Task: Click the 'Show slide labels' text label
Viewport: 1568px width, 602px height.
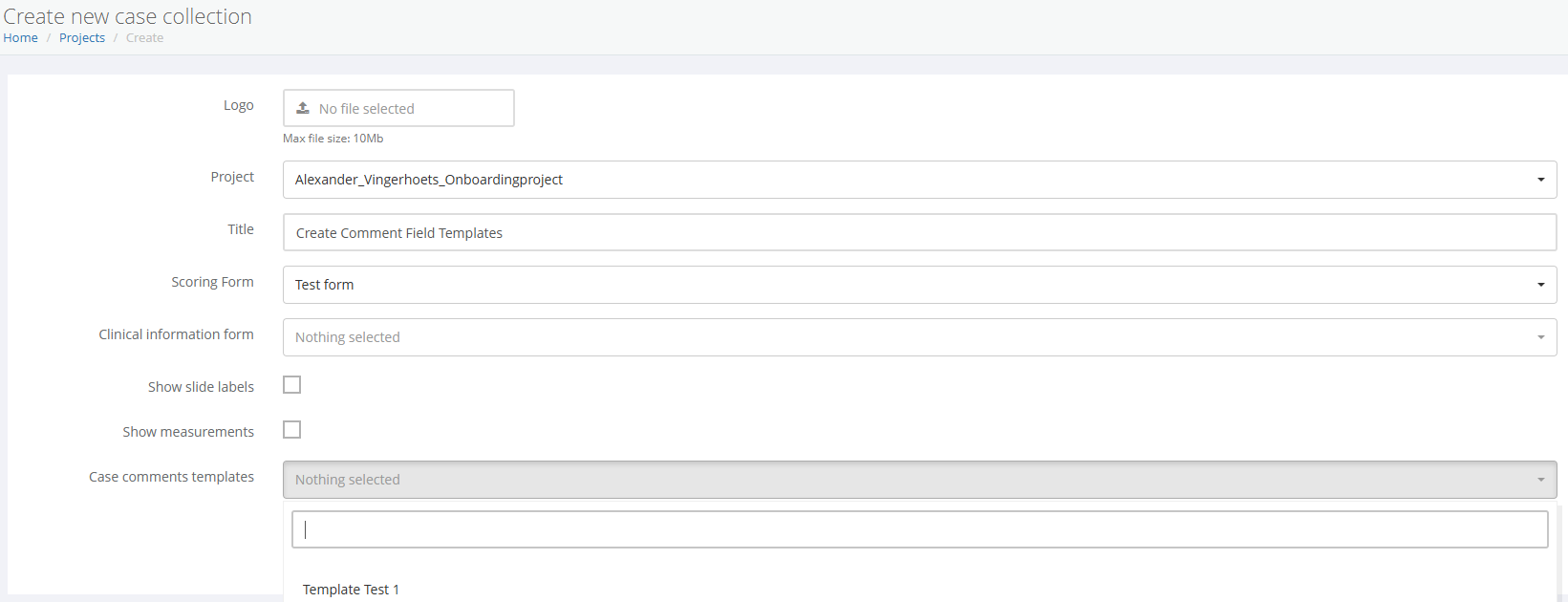Action: pos(201,387)
